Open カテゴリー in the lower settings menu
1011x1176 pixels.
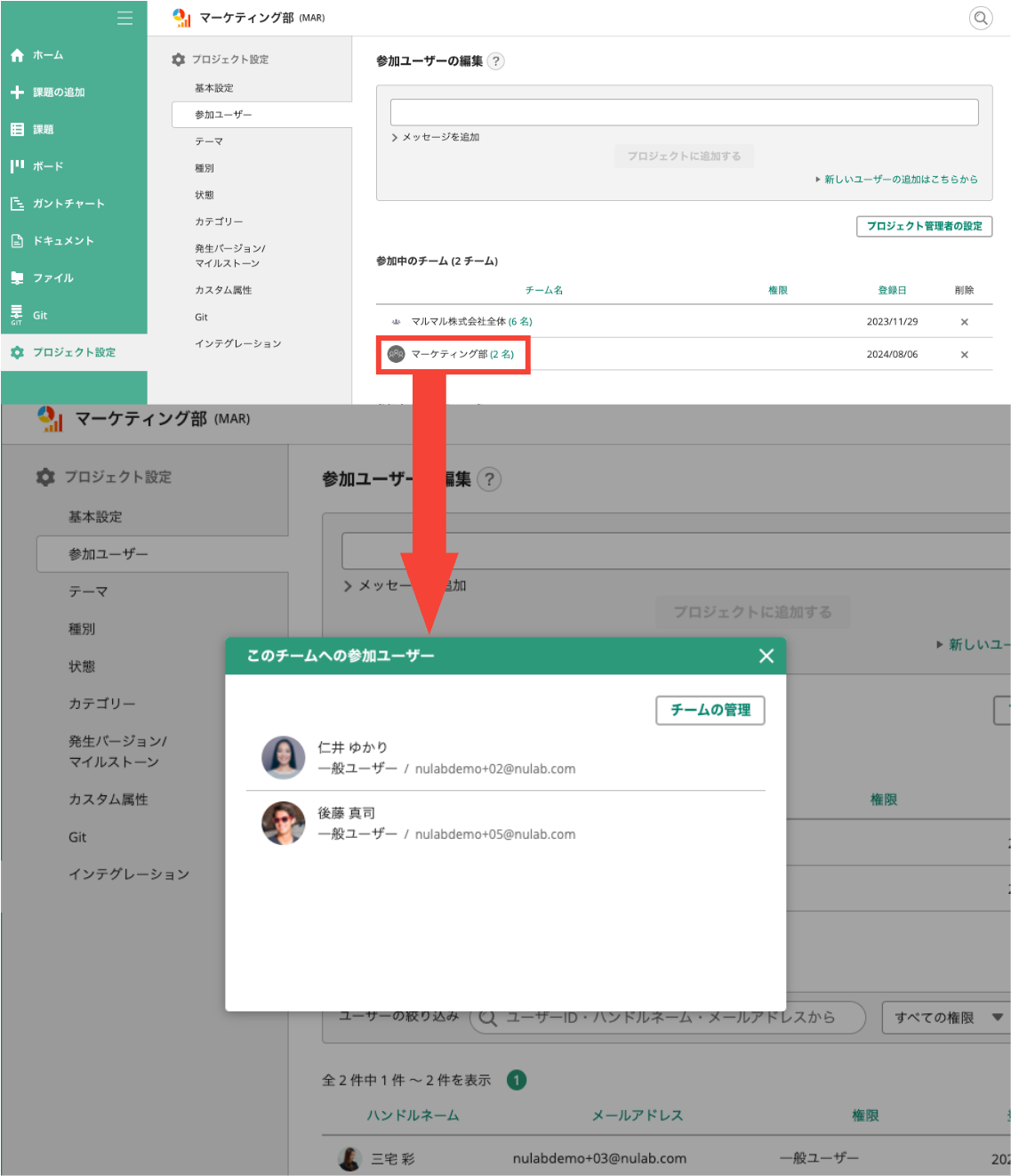[x=102, y=704]
